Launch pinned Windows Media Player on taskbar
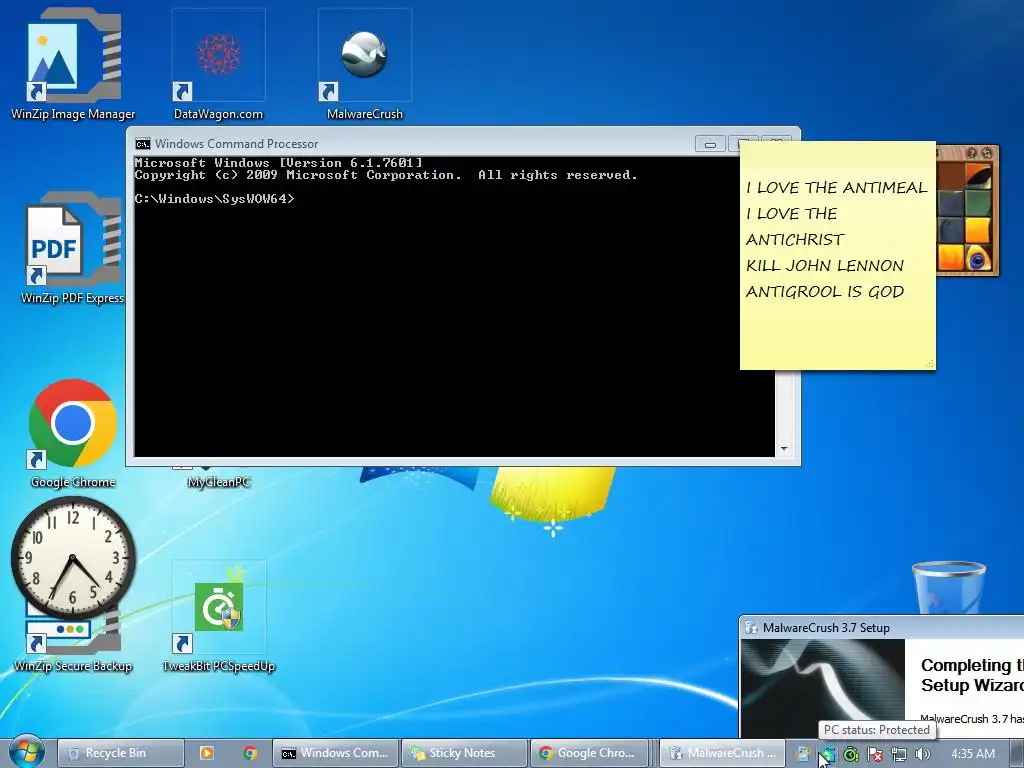 (x=206, y=753)
